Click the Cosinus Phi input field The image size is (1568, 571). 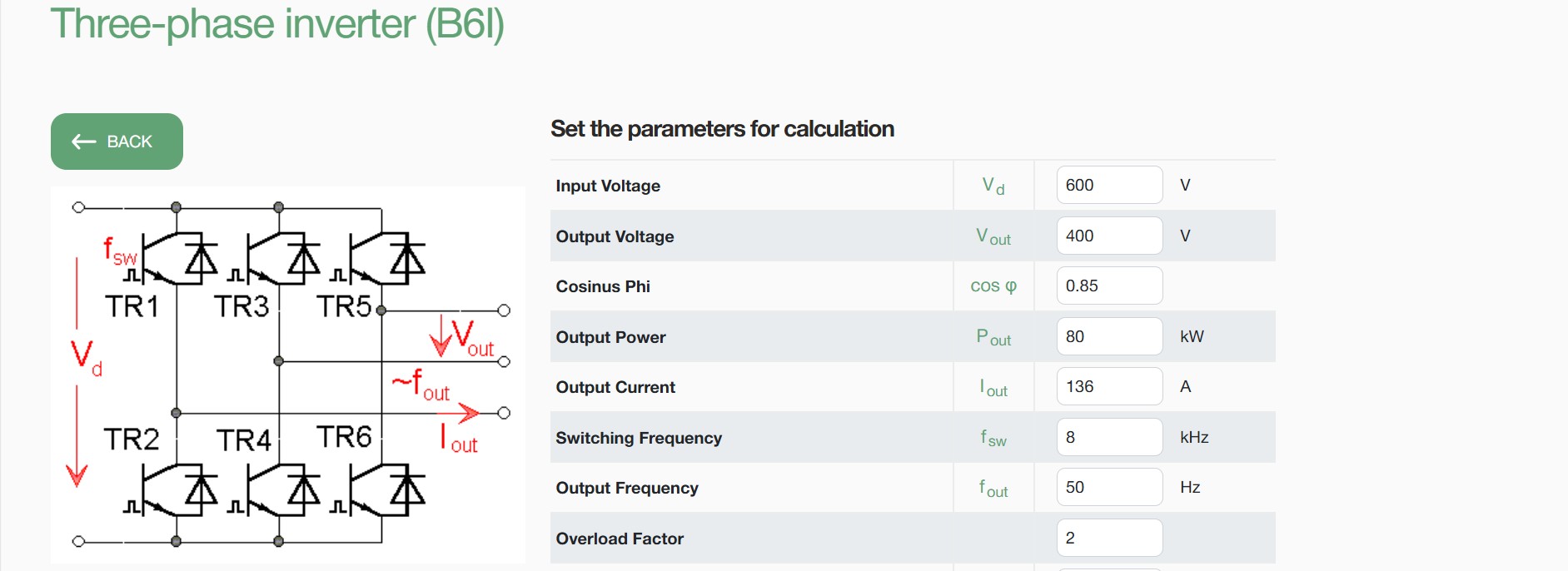coord(1108,285)
